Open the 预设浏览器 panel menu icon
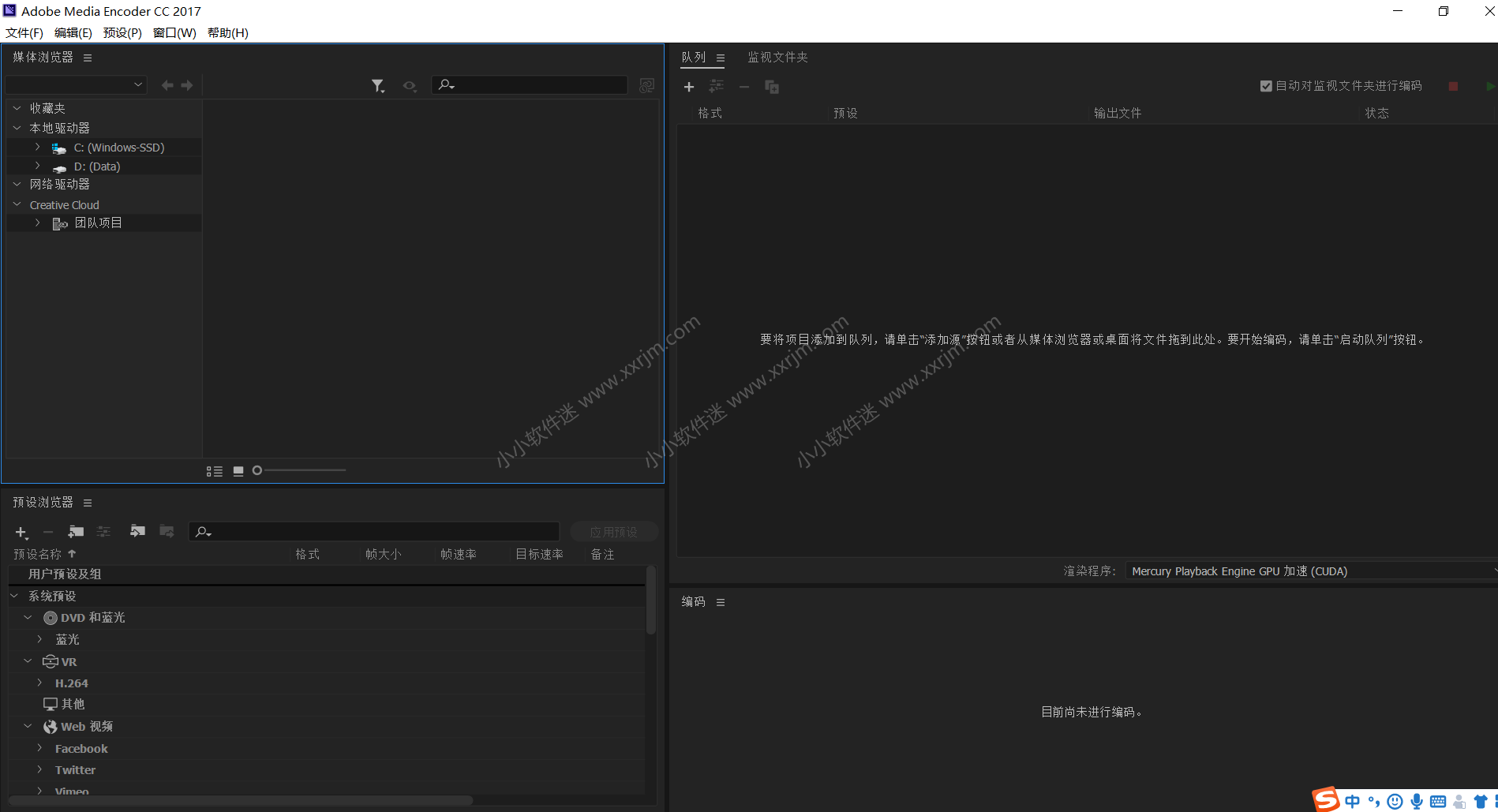This screenshot has width=1498, height=812. pos(88,503)
